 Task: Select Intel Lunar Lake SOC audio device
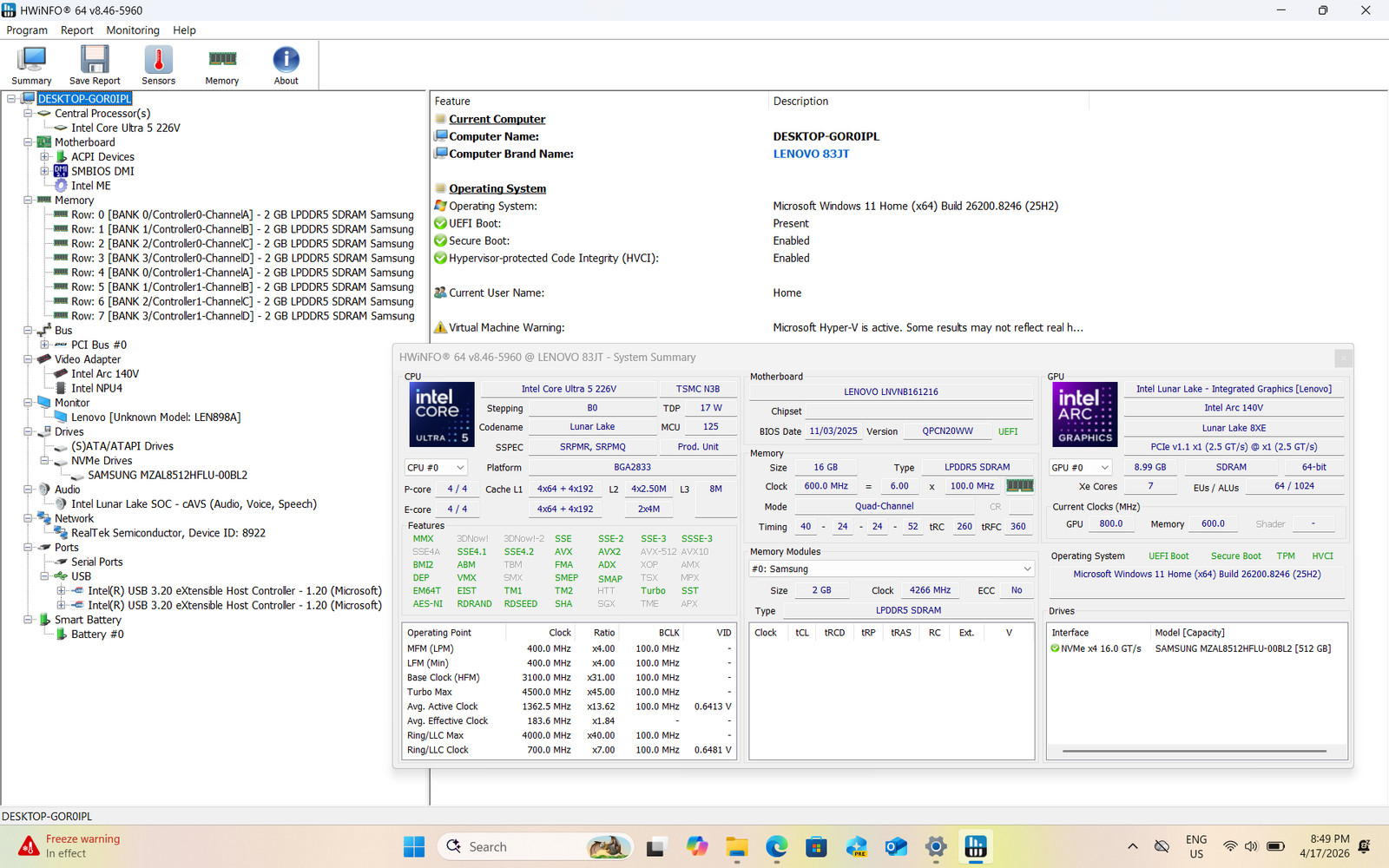[194, 504]
